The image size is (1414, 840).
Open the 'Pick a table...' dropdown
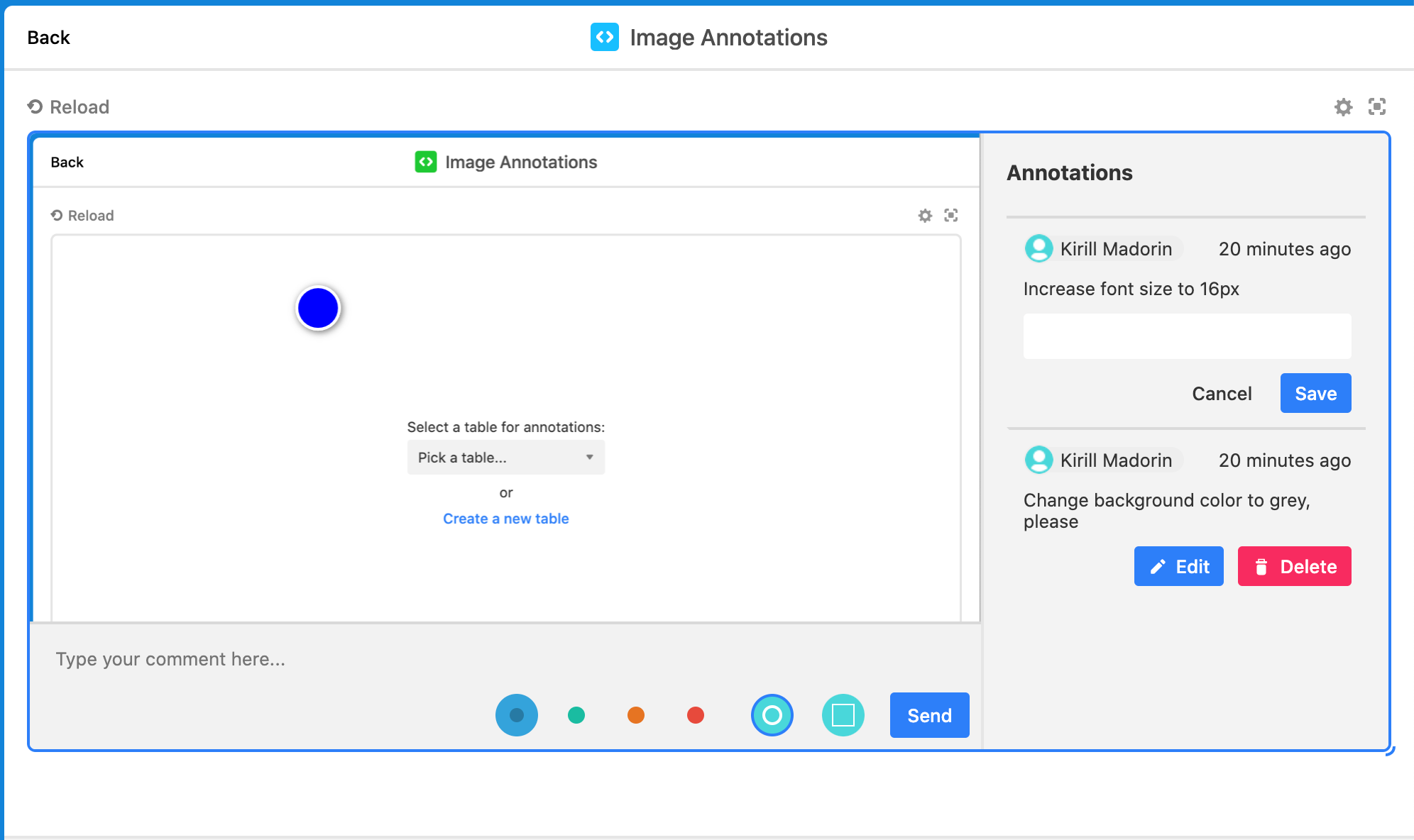(505, 458)
